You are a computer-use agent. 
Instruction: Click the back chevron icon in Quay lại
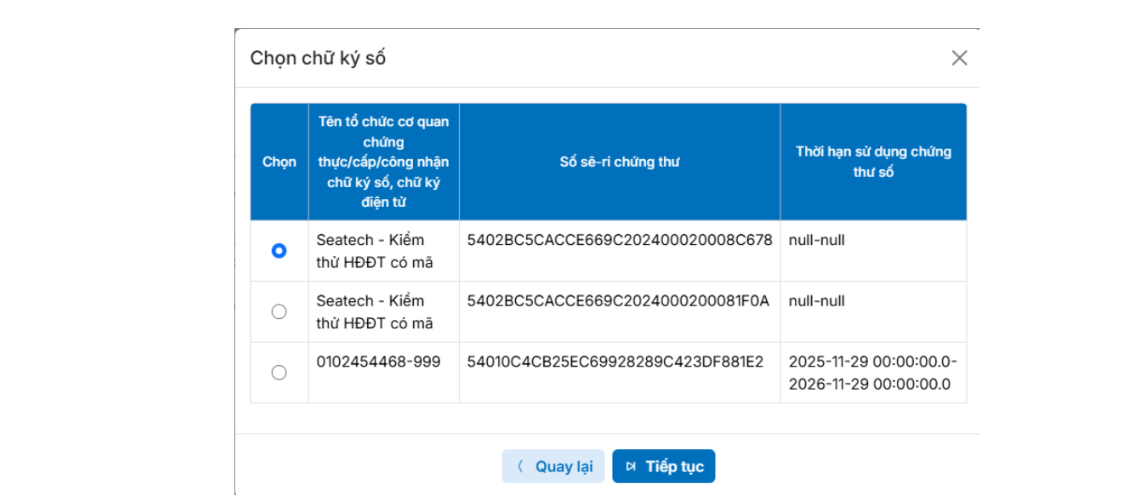(520, 466)
